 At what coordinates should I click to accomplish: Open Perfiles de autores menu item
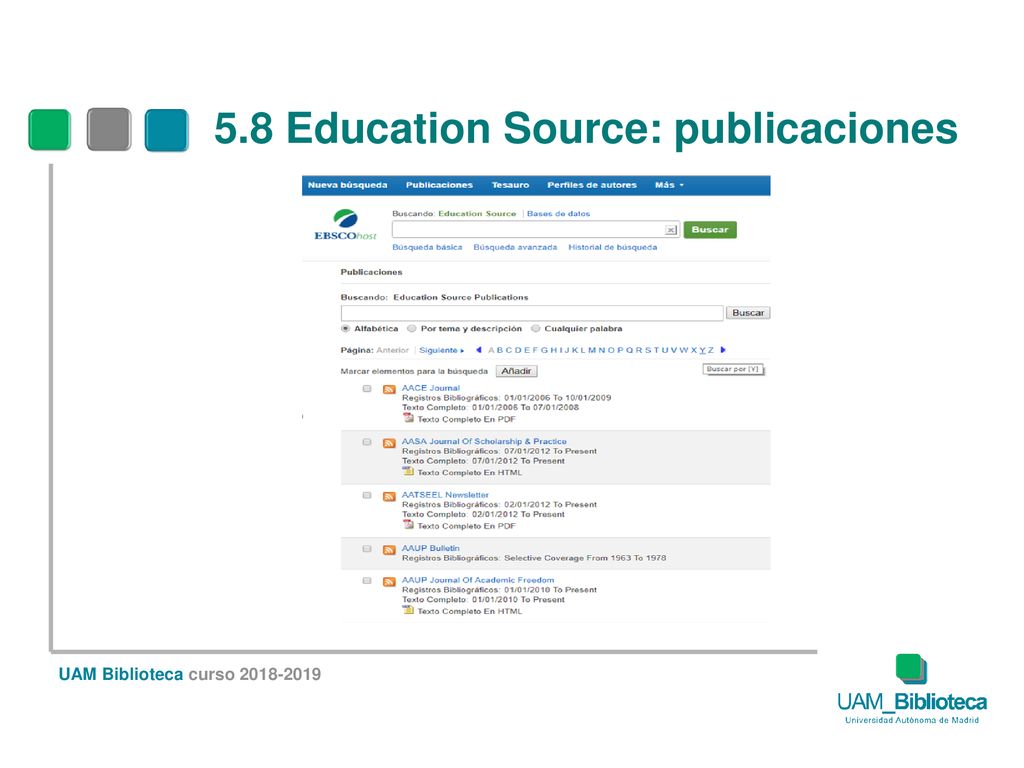pyautogui.click(x=592, y=185)
